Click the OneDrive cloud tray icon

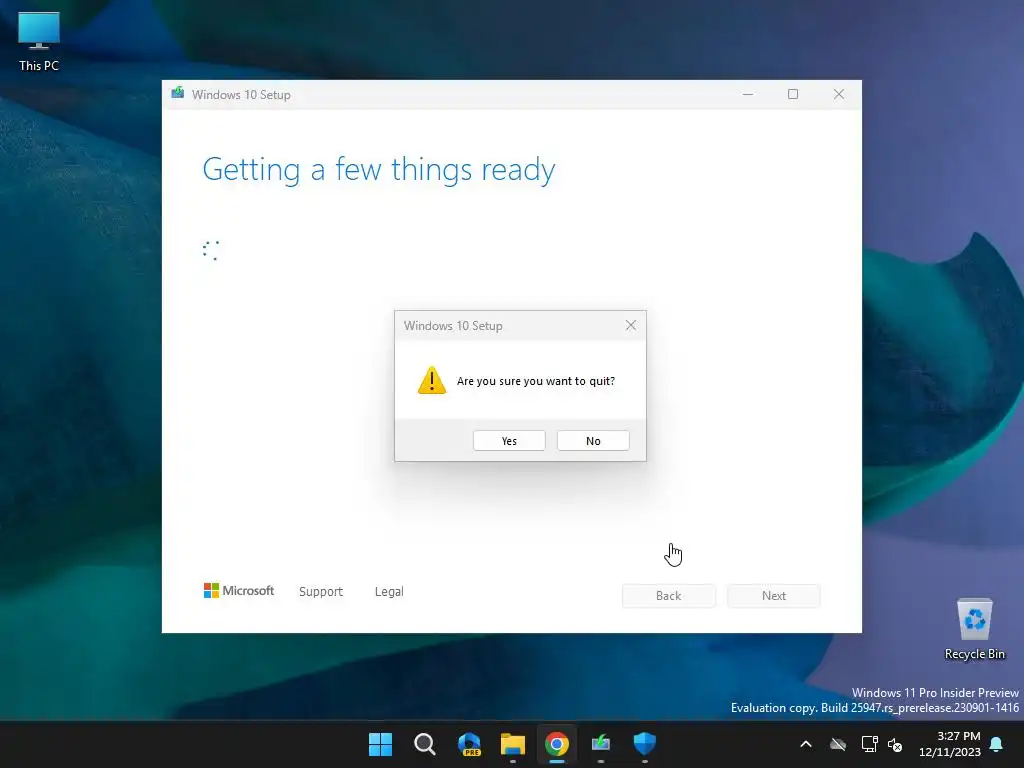(838, 744)
